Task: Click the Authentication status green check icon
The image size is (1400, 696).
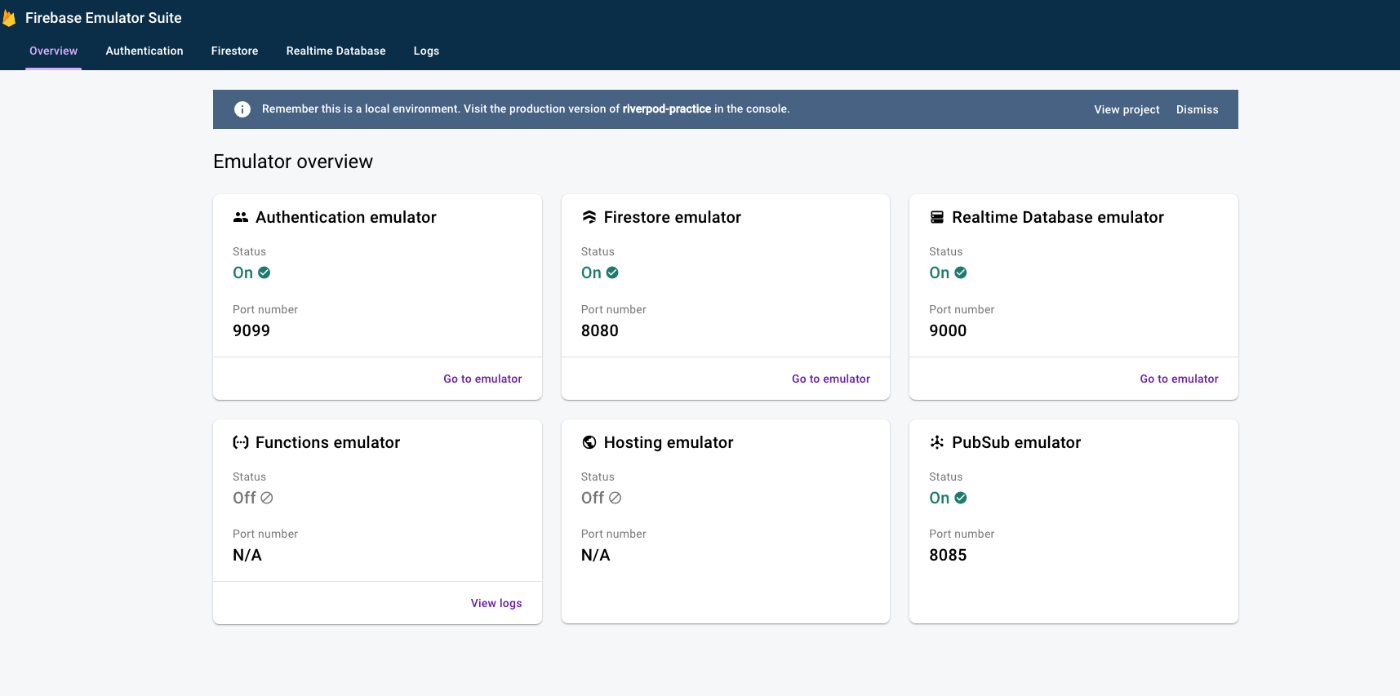Action: pyautogui.click(x=264, y=272)
